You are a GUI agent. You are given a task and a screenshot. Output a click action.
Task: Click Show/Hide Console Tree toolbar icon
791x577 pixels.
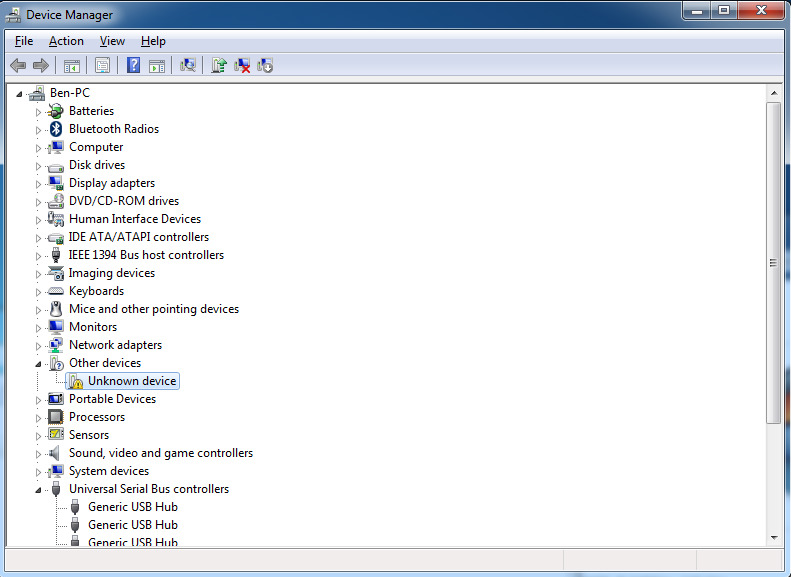click(x=72, y=66)
